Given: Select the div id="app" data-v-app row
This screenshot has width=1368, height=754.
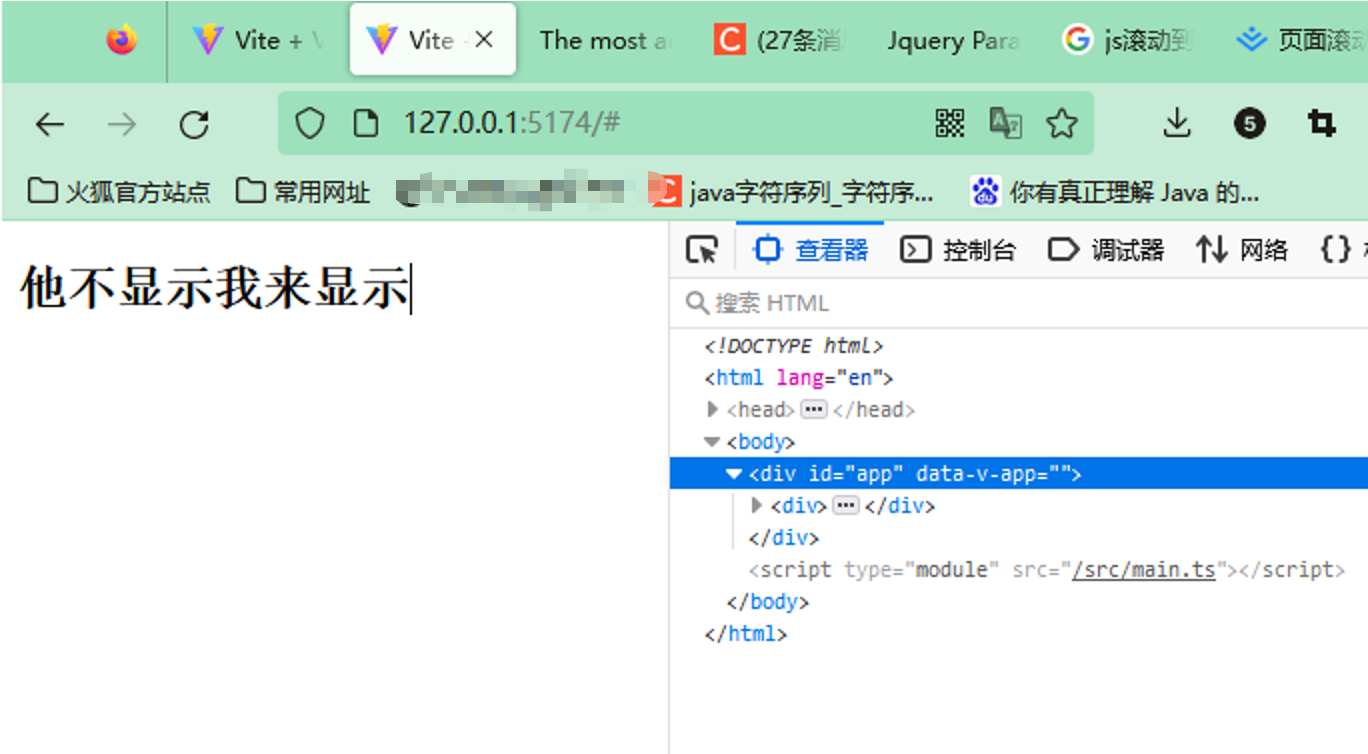Looking at the screenshot, I should [x=1019, y=474].
